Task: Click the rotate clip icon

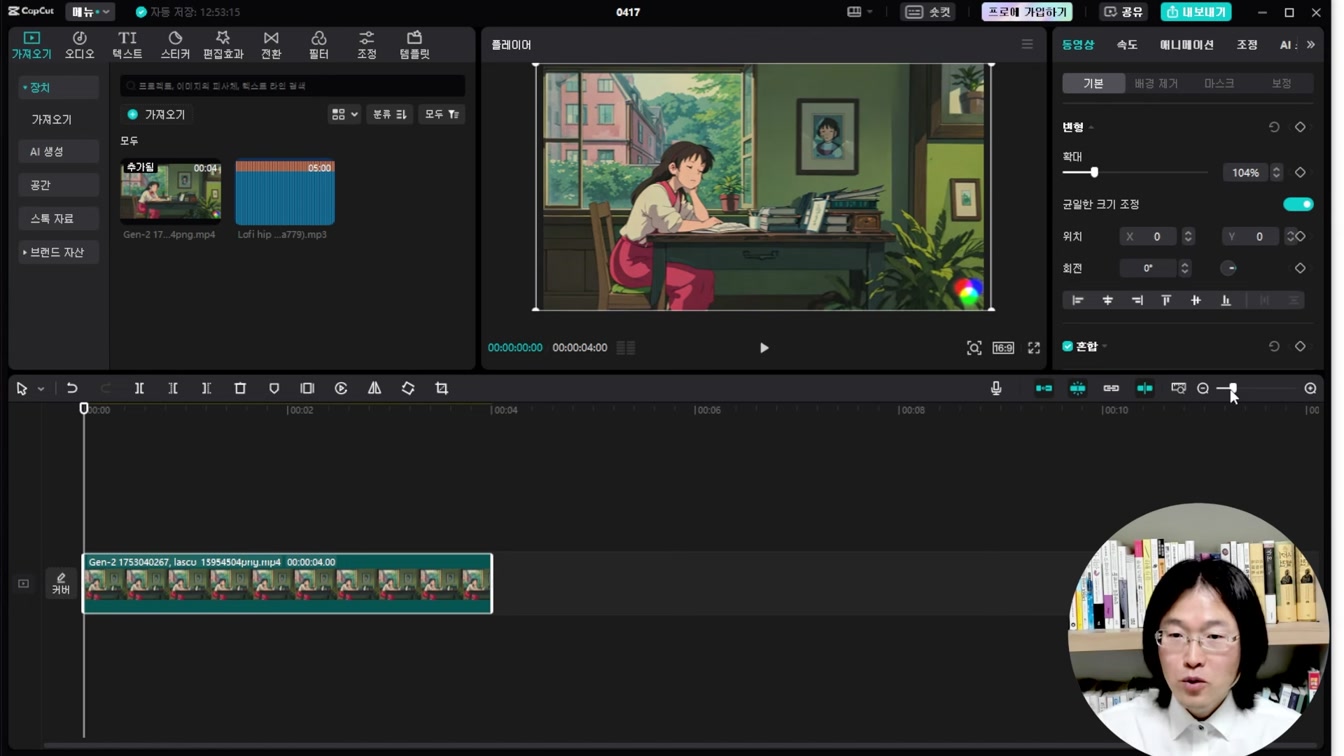Action: [408, 388]
